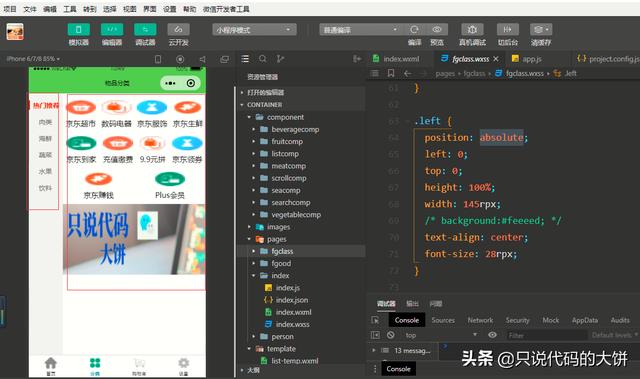Click the back arrow in editor bar
This screenshot has height=379, width=640.
coord(407,73)
